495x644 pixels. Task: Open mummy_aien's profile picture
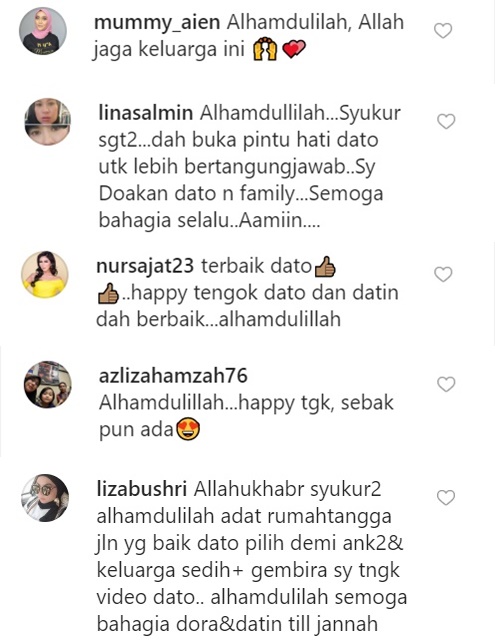[43, 31]
